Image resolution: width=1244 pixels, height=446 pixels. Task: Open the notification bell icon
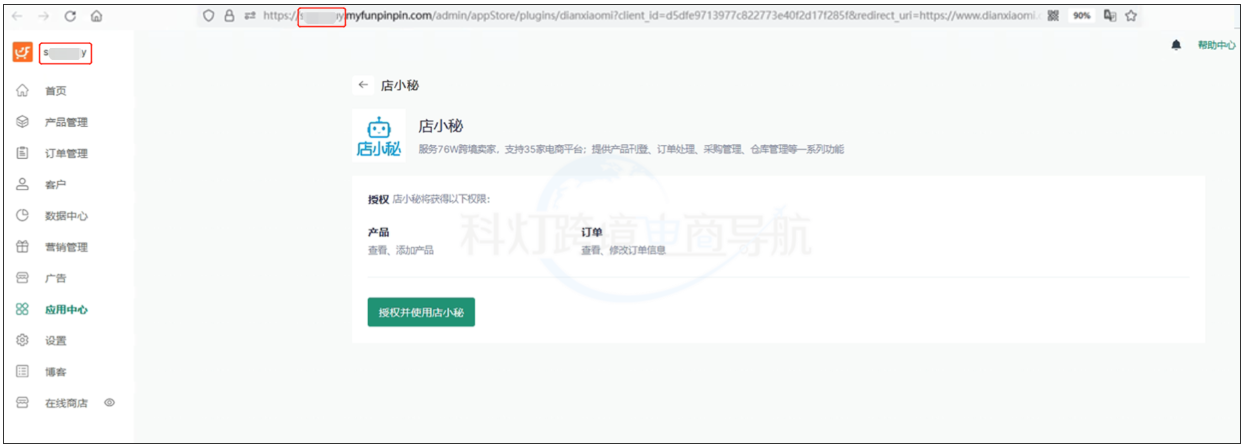coord(1176,45)
